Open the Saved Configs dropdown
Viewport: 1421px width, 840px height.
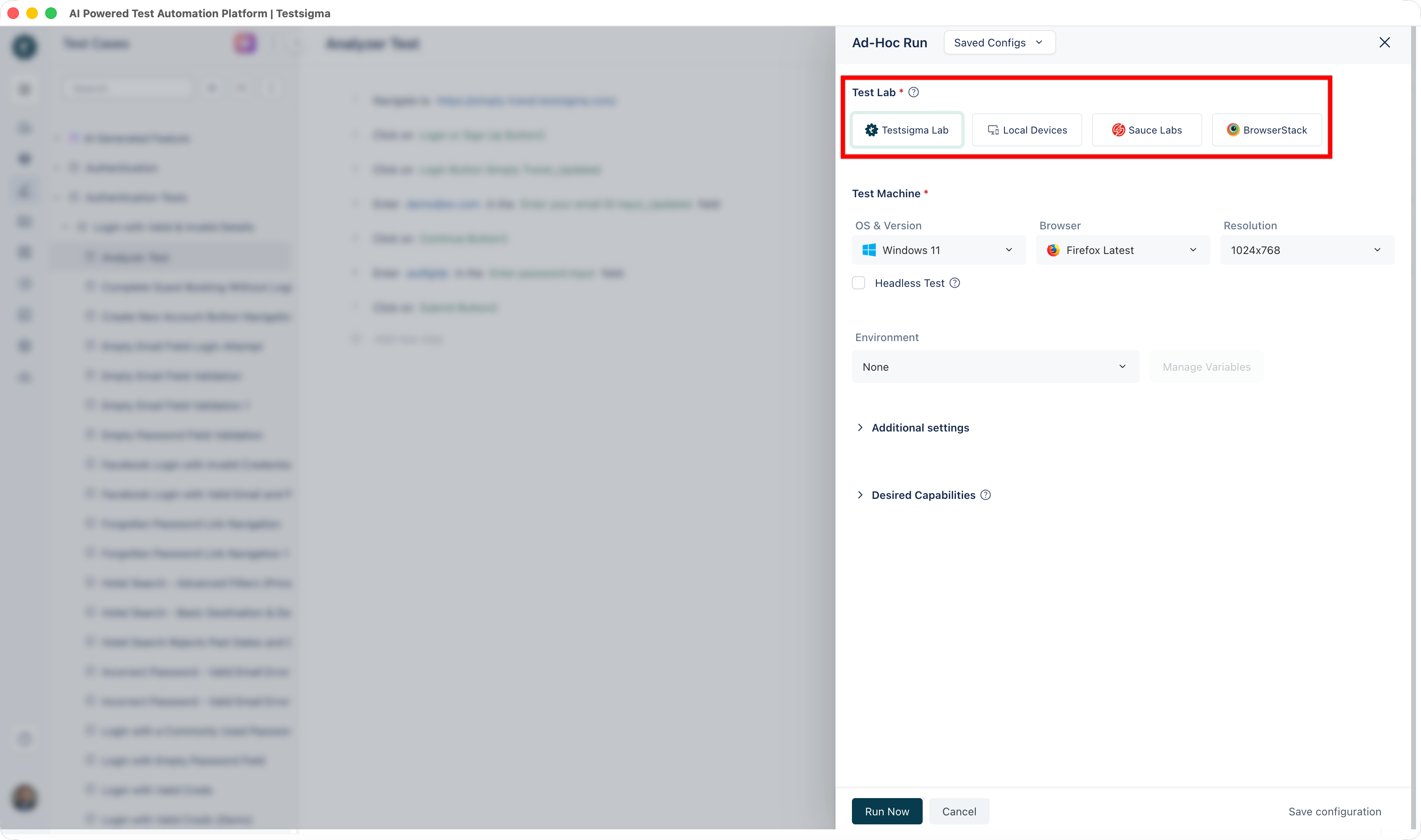pyautogui.click(x=999, y=42)
